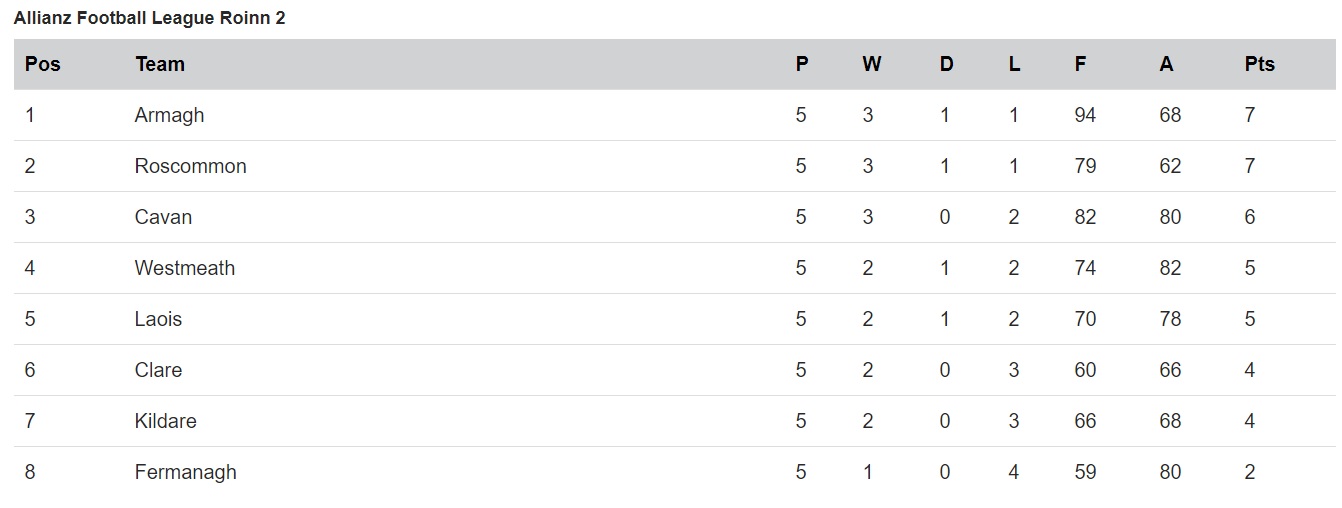1342x508 pixels.
Task: Select the Cavan team name
Action: coord(163,217)
